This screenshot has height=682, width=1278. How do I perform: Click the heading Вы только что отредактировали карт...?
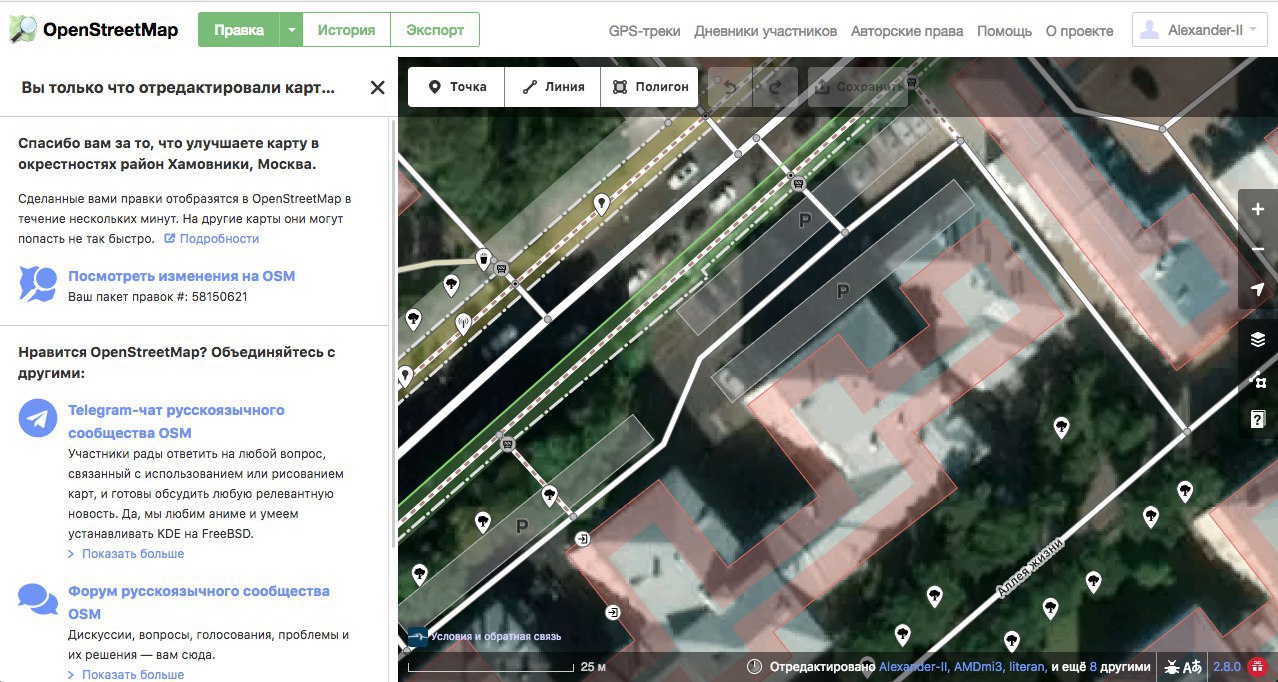(178, 88)
